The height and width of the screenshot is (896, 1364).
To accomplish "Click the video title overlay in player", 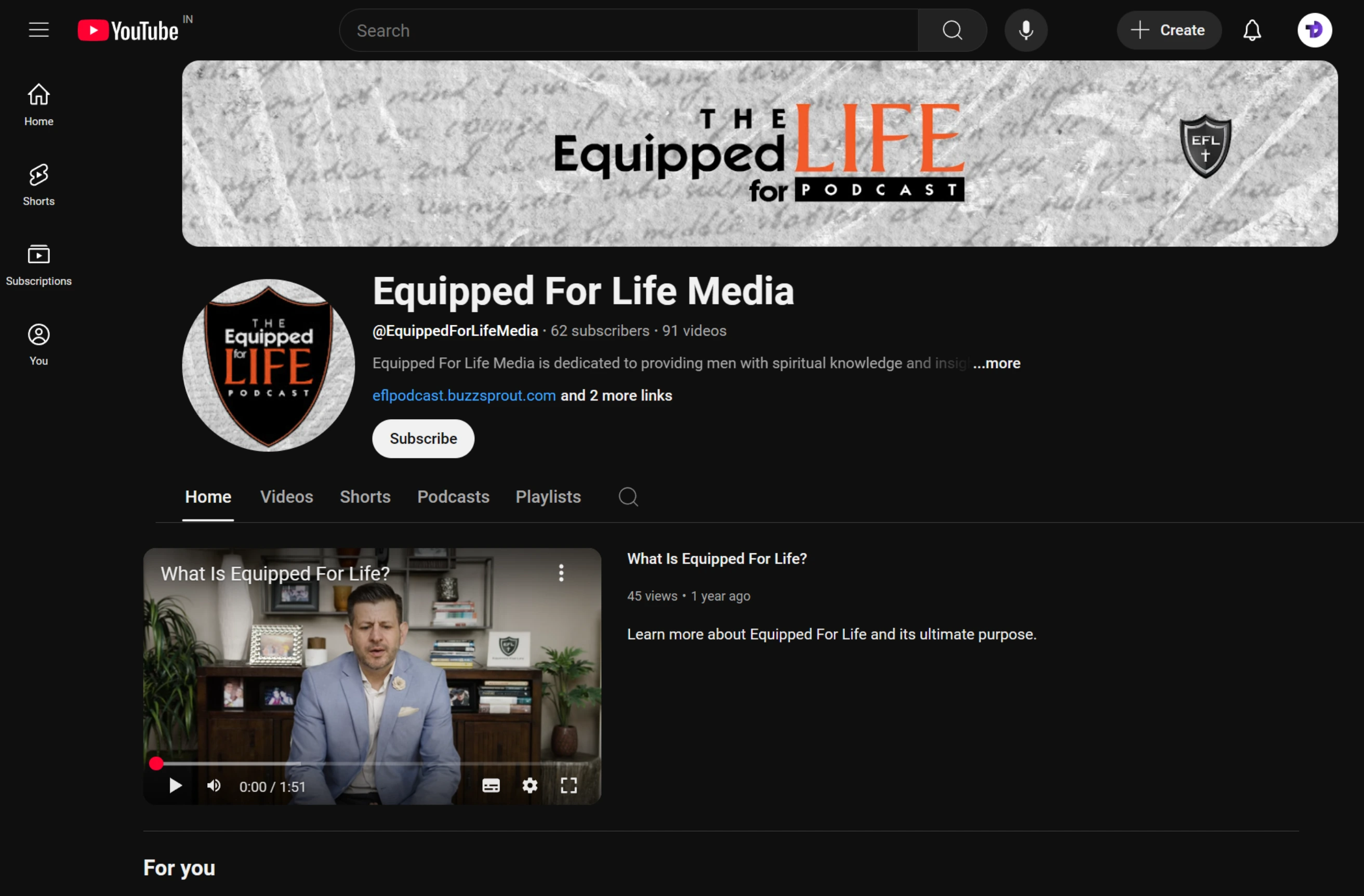I will (x=275, y=573).
